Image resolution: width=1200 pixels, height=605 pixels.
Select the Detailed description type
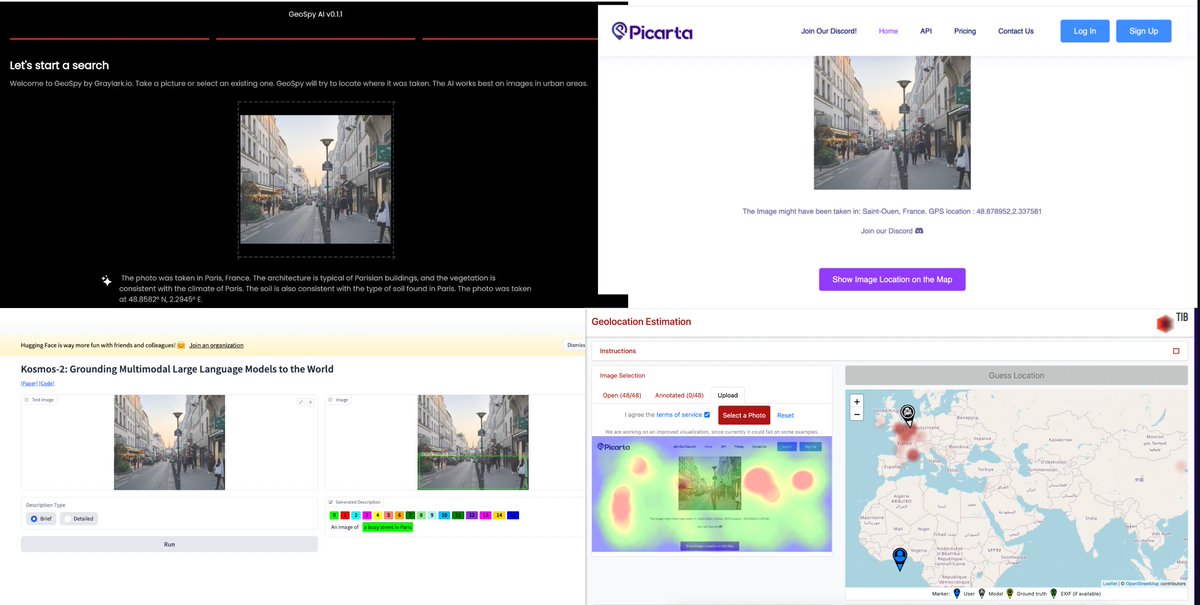79,518
